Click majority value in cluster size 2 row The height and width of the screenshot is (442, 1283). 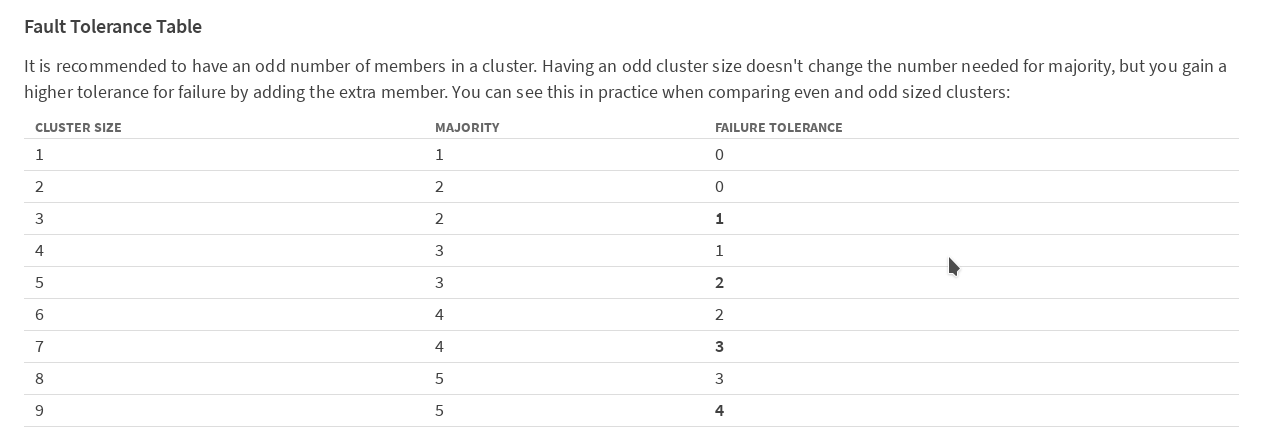tap(439, 187)
